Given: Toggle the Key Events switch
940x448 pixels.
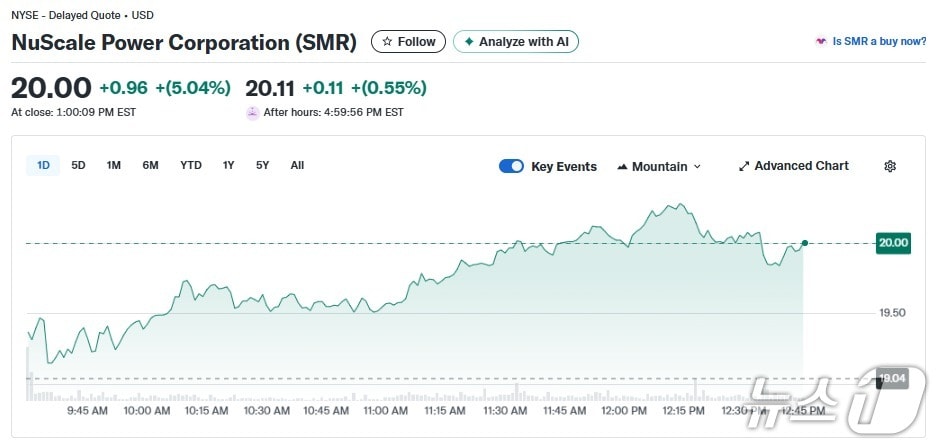Looking at the screenshot, I should tap(511, 167).
